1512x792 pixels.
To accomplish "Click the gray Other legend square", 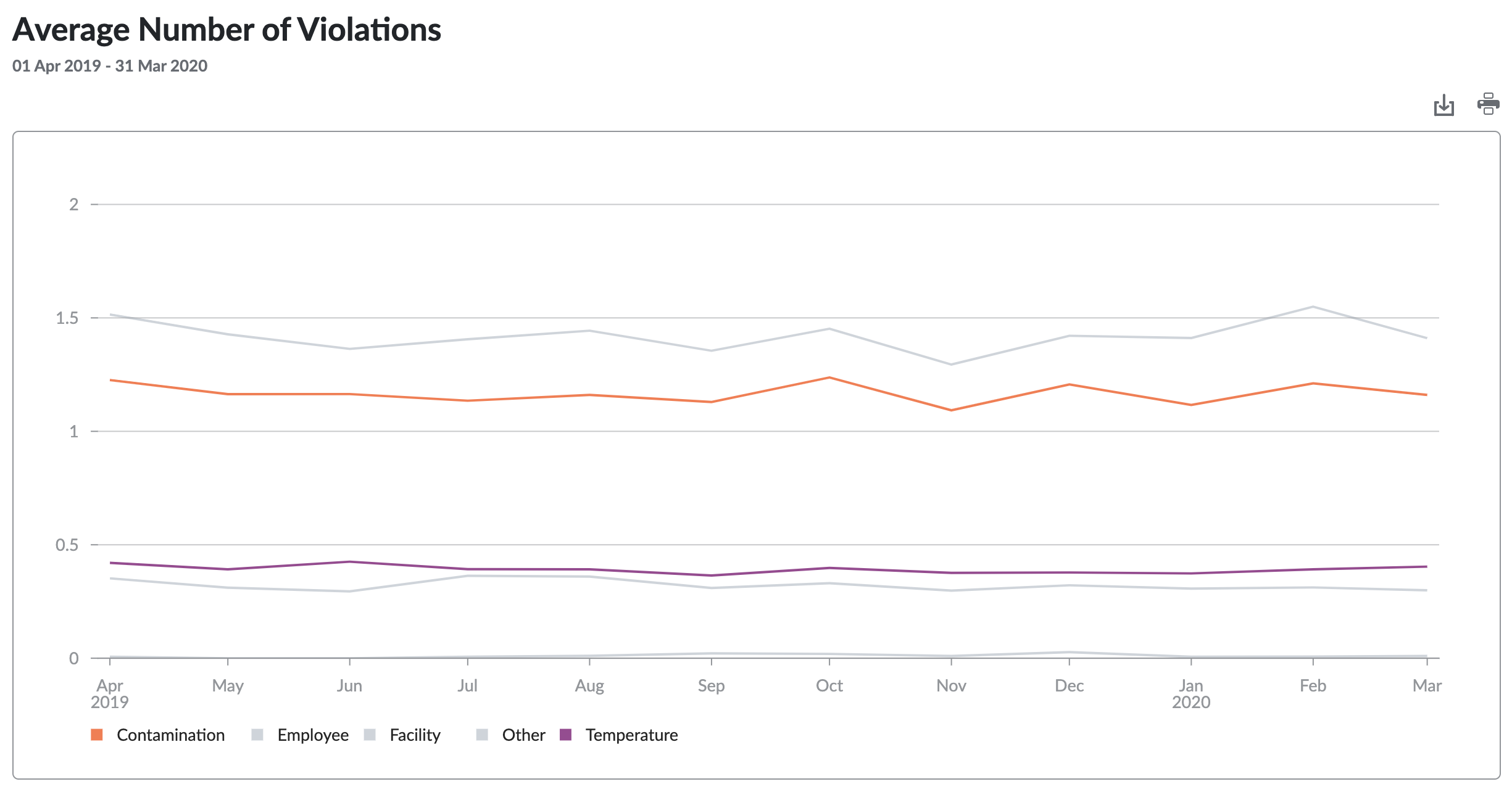I will click(x=482, y=735).
